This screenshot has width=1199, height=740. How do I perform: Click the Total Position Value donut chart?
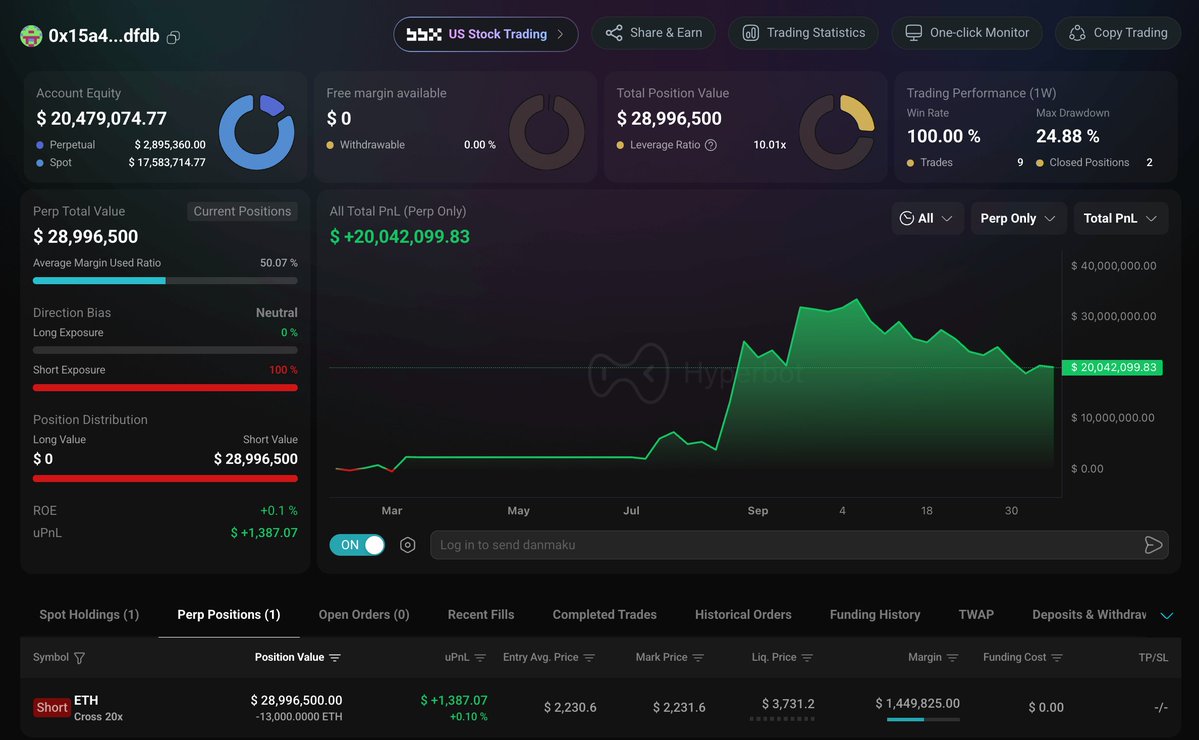click(x=837, y=132)
